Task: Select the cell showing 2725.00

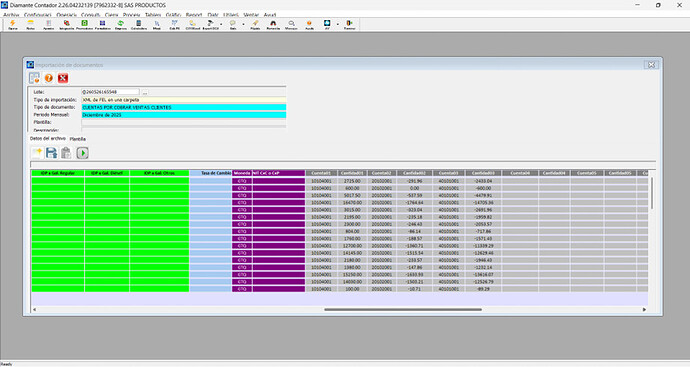Action: point(352,181)
